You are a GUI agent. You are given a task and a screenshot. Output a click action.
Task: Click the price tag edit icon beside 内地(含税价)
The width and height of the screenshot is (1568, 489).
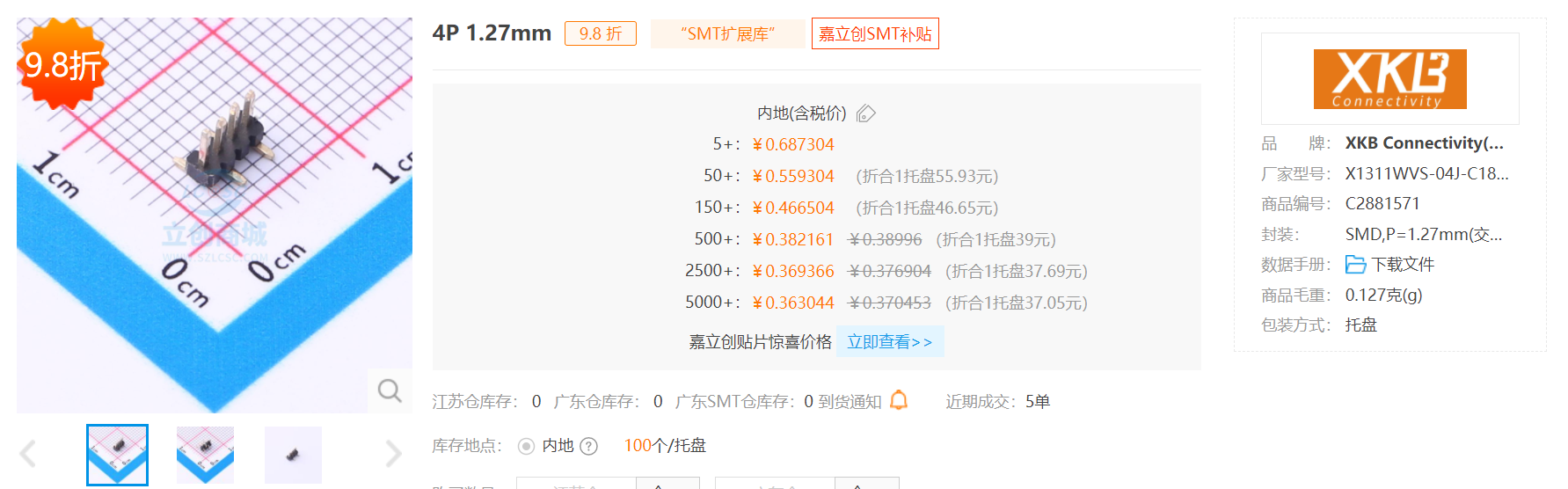[x=866, y=113]
